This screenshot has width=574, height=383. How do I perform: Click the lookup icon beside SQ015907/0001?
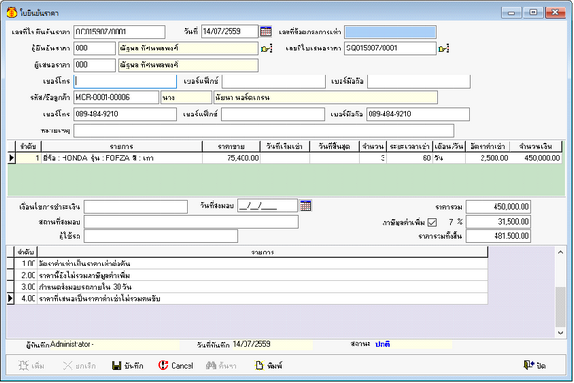tap(444, 48)
